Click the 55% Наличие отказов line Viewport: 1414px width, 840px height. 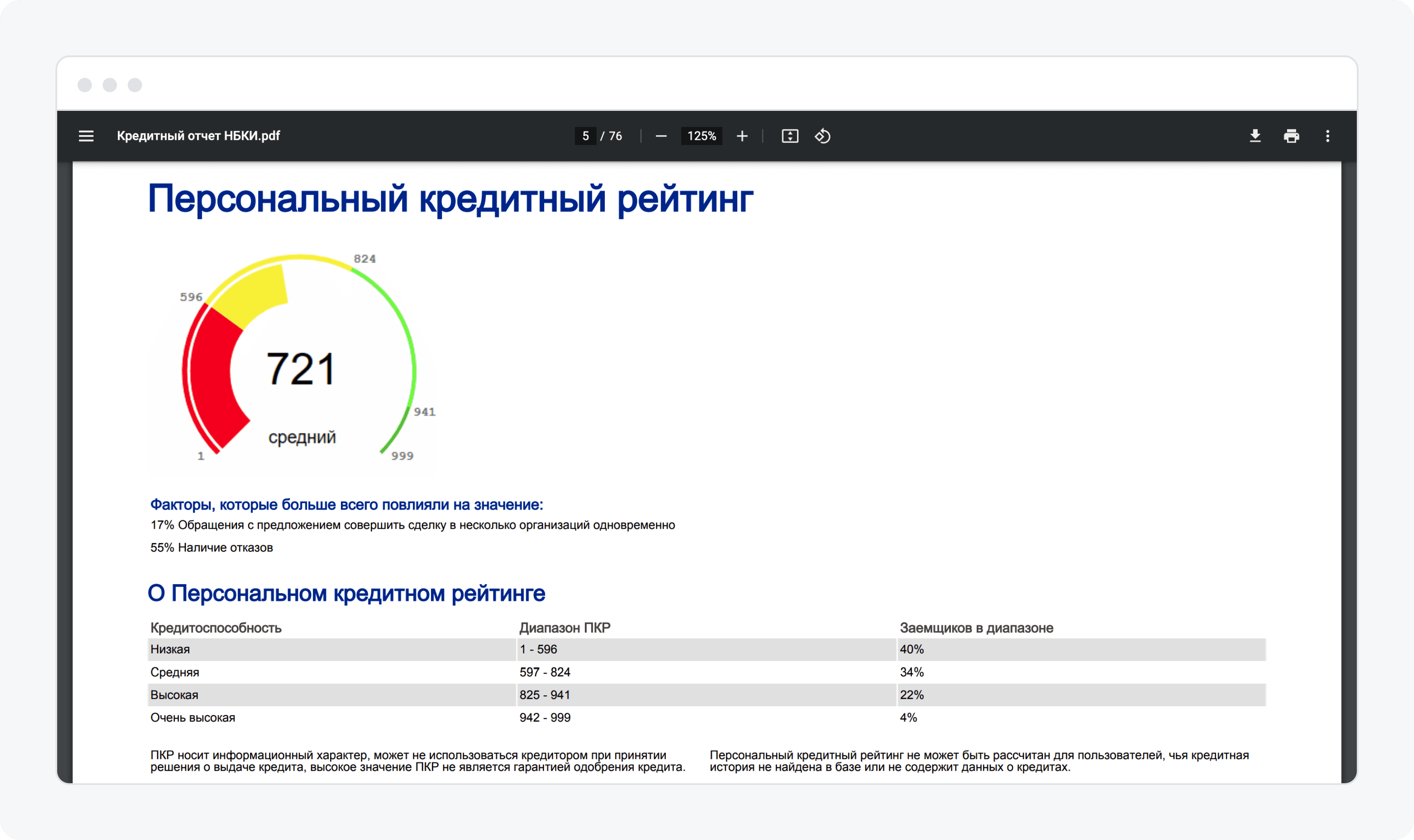211,547
